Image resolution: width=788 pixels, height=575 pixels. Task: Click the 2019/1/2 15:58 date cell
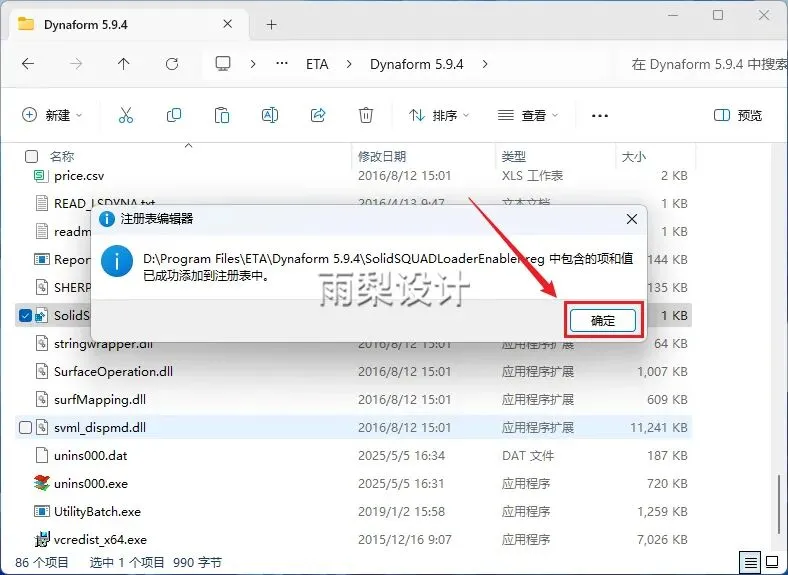point(401,511)
